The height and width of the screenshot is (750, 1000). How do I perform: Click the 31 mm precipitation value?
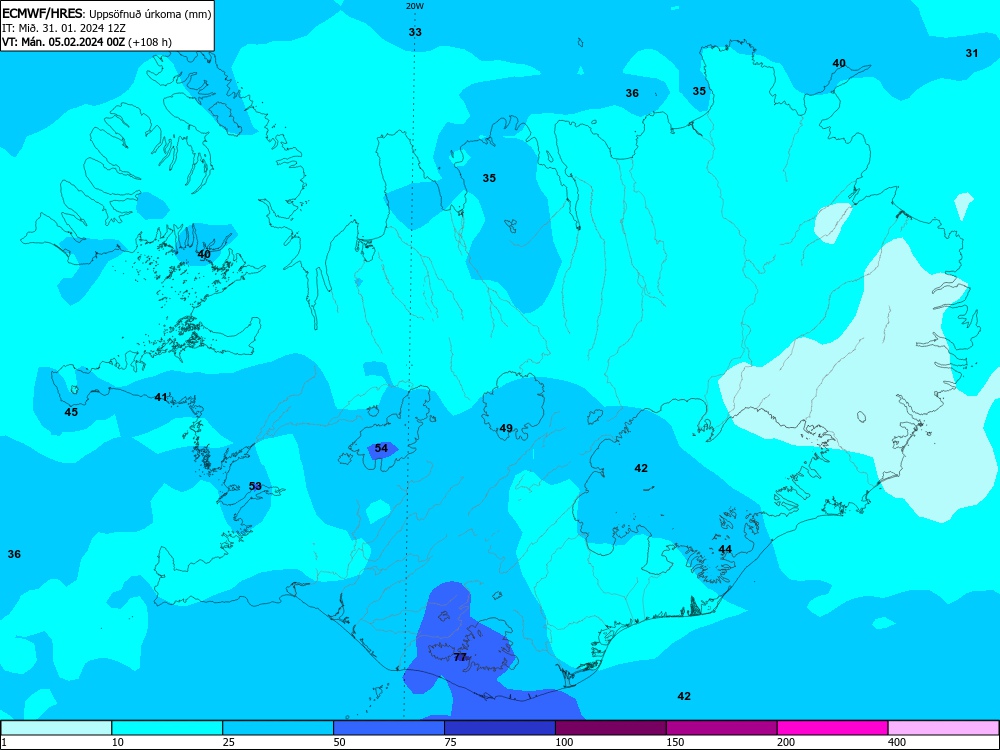971,53
